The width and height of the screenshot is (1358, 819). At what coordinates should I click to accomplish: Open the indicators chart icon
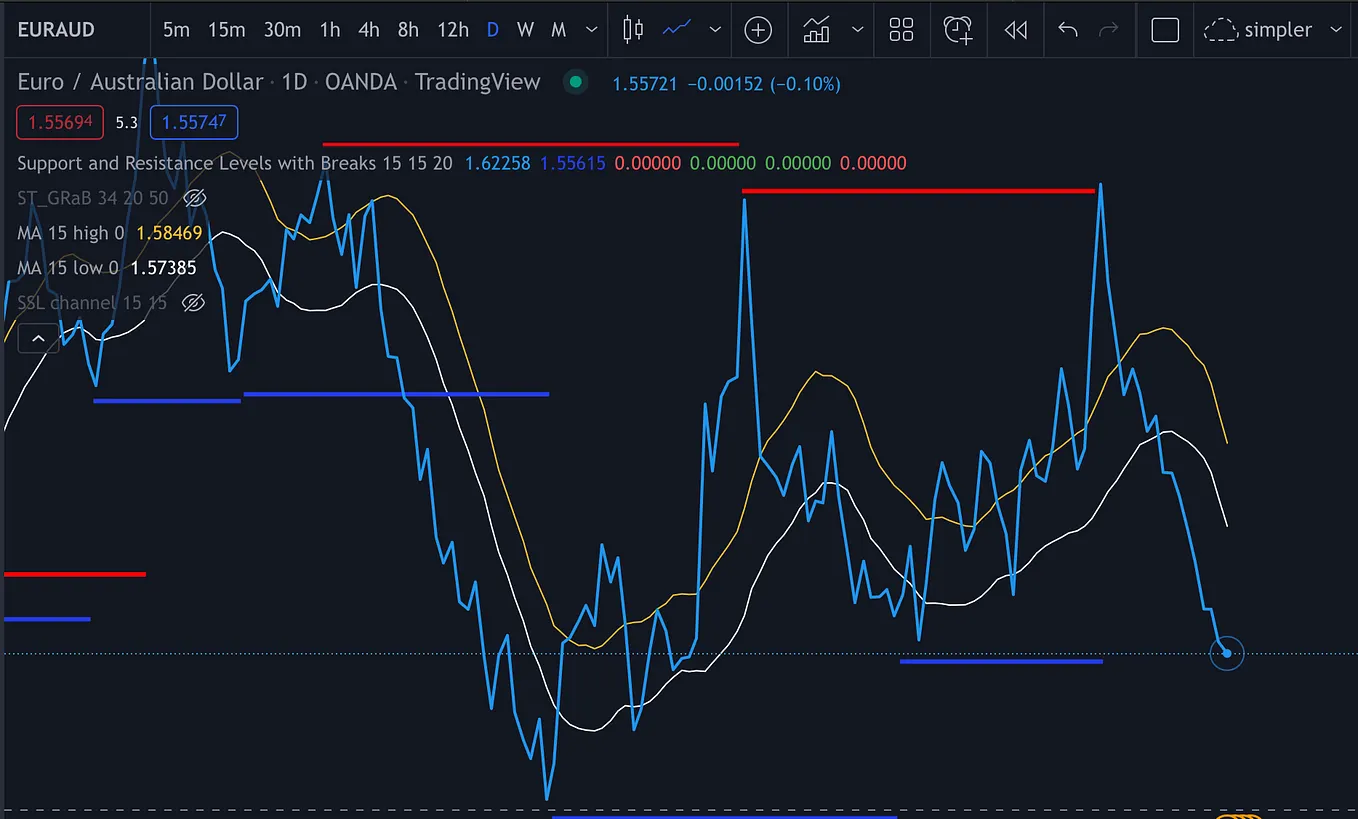(817, 30)
